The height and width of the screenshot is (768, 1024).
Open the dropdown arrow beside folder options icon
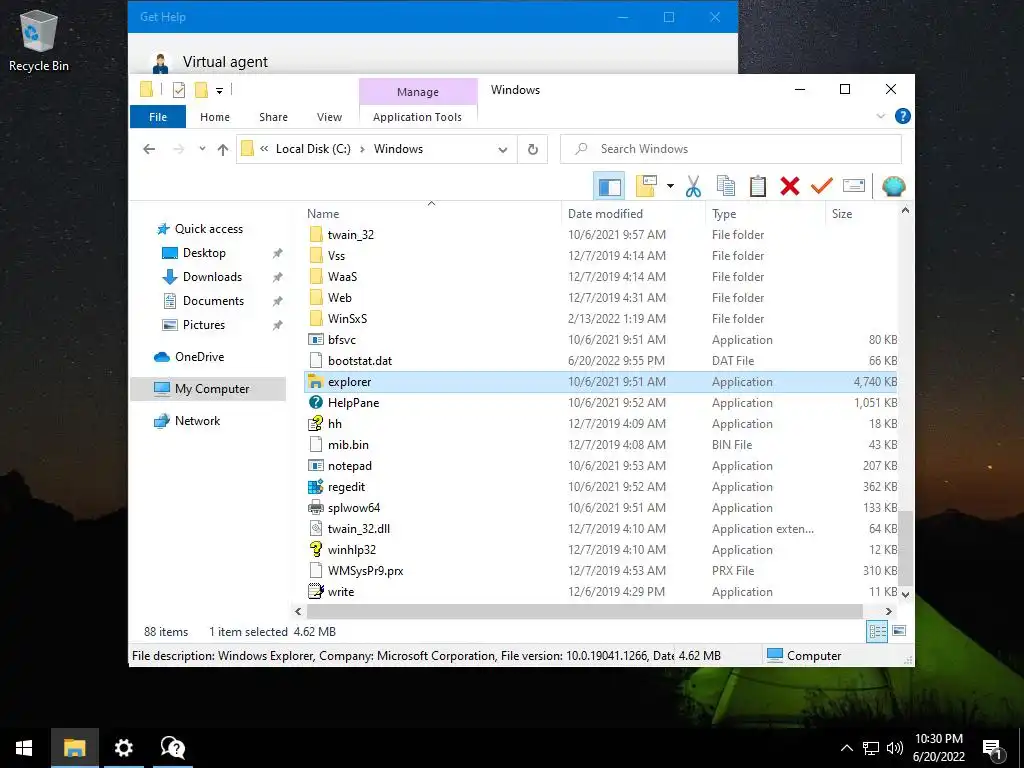tap(670, 187)
